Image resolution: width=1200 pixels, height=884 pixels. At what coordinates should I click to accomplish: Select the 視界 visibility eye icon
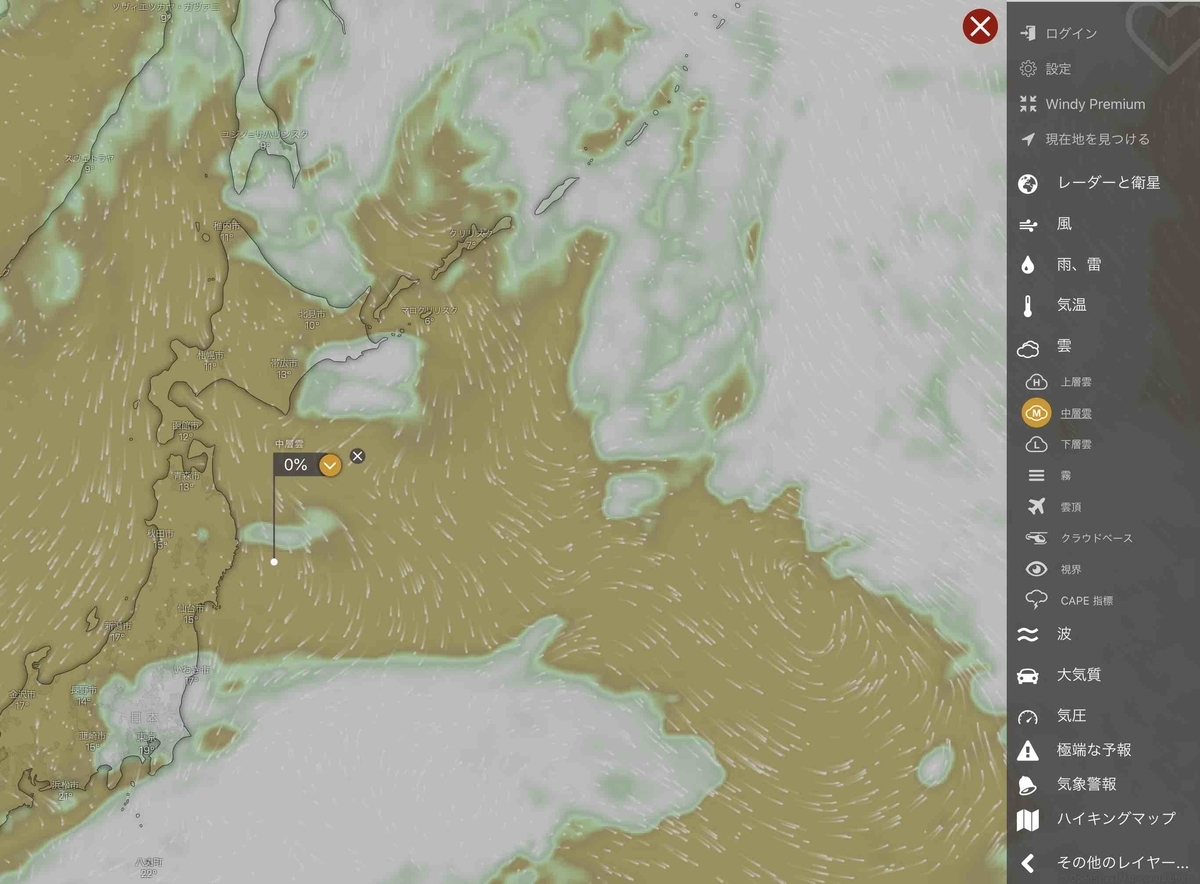(1037, 569)
